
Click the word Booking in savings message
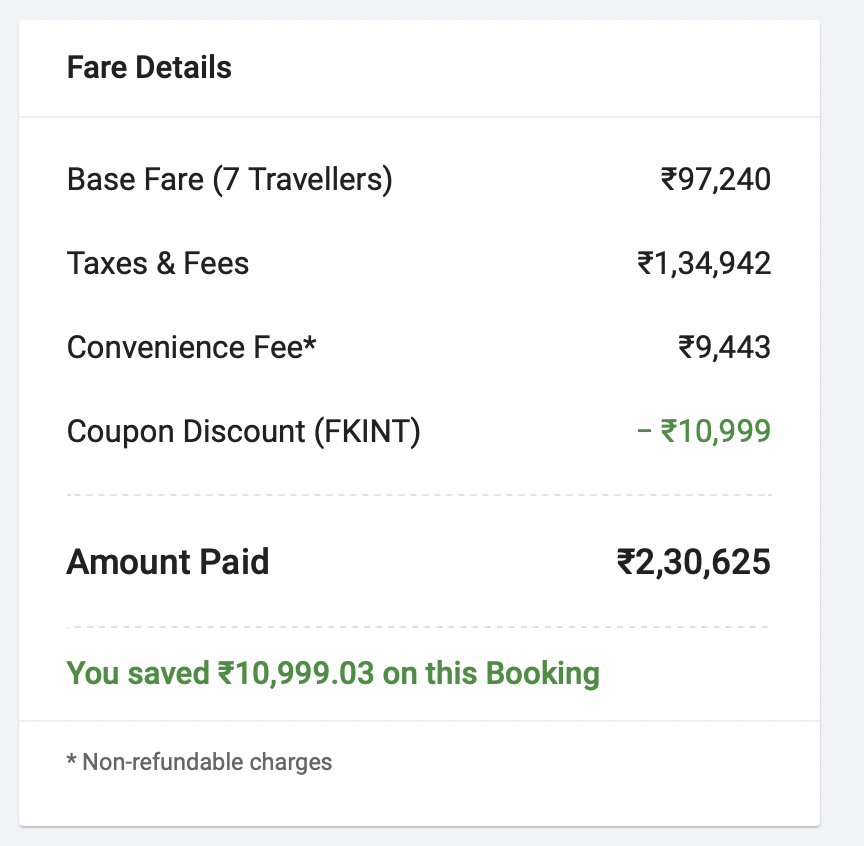542,675
